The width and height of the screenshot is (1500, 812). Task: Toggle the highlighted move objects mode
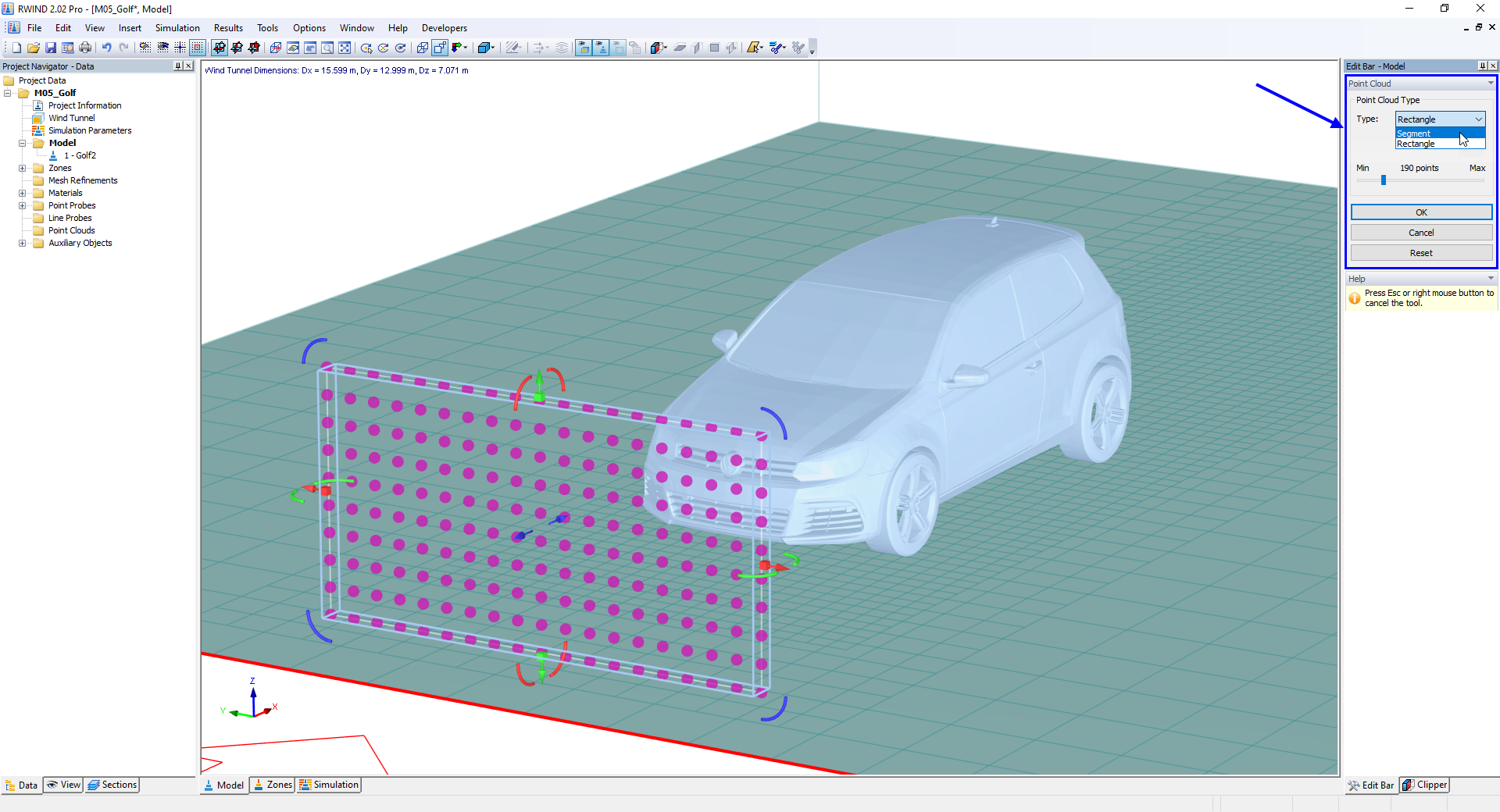[x=220, y=48]
